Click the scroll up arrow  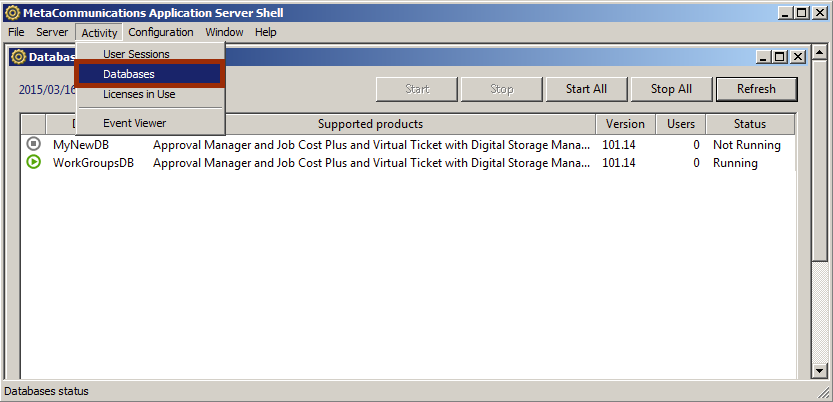click(x=820, y=52)
